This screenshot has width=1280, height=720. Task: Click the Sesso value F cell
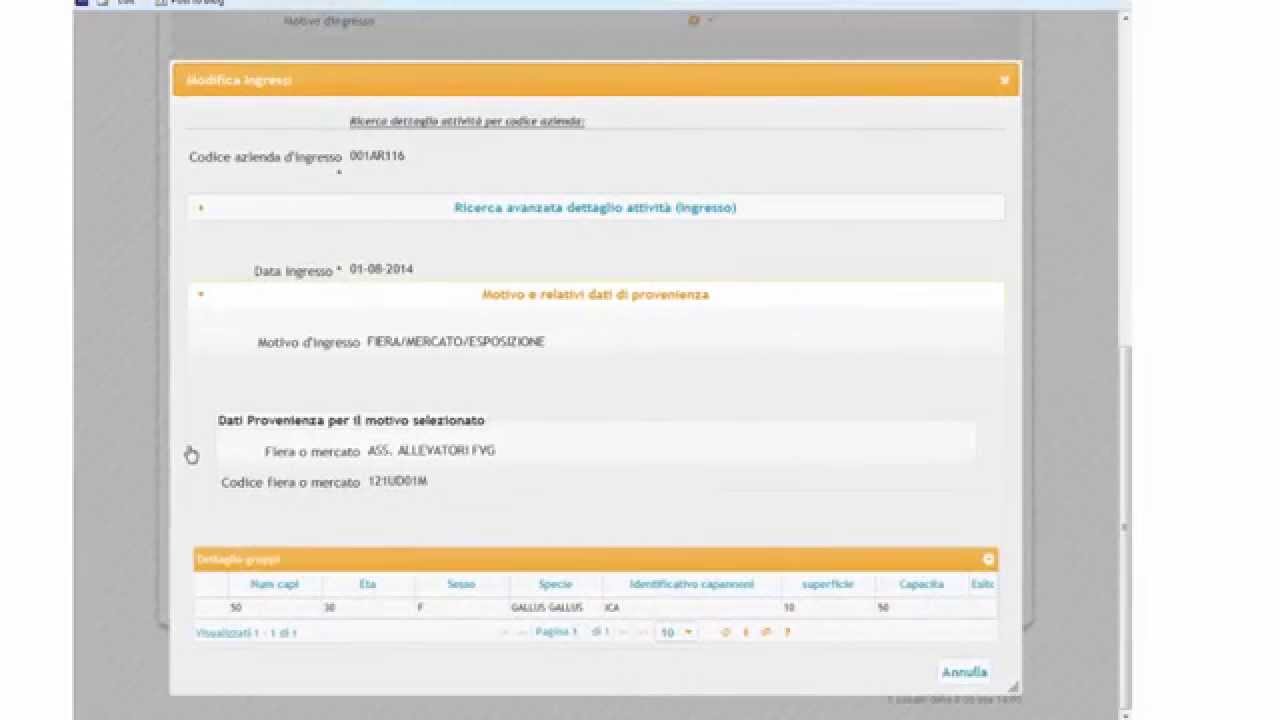[461, 608]
